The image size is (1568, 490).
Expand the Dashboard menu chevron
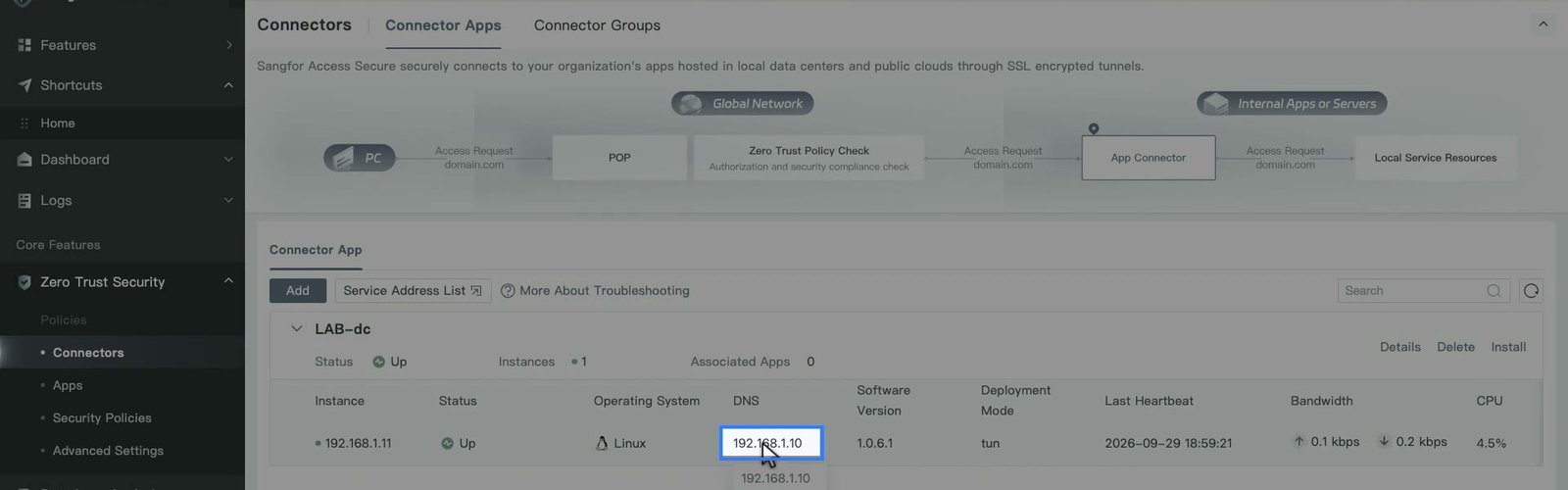[228, 160]
